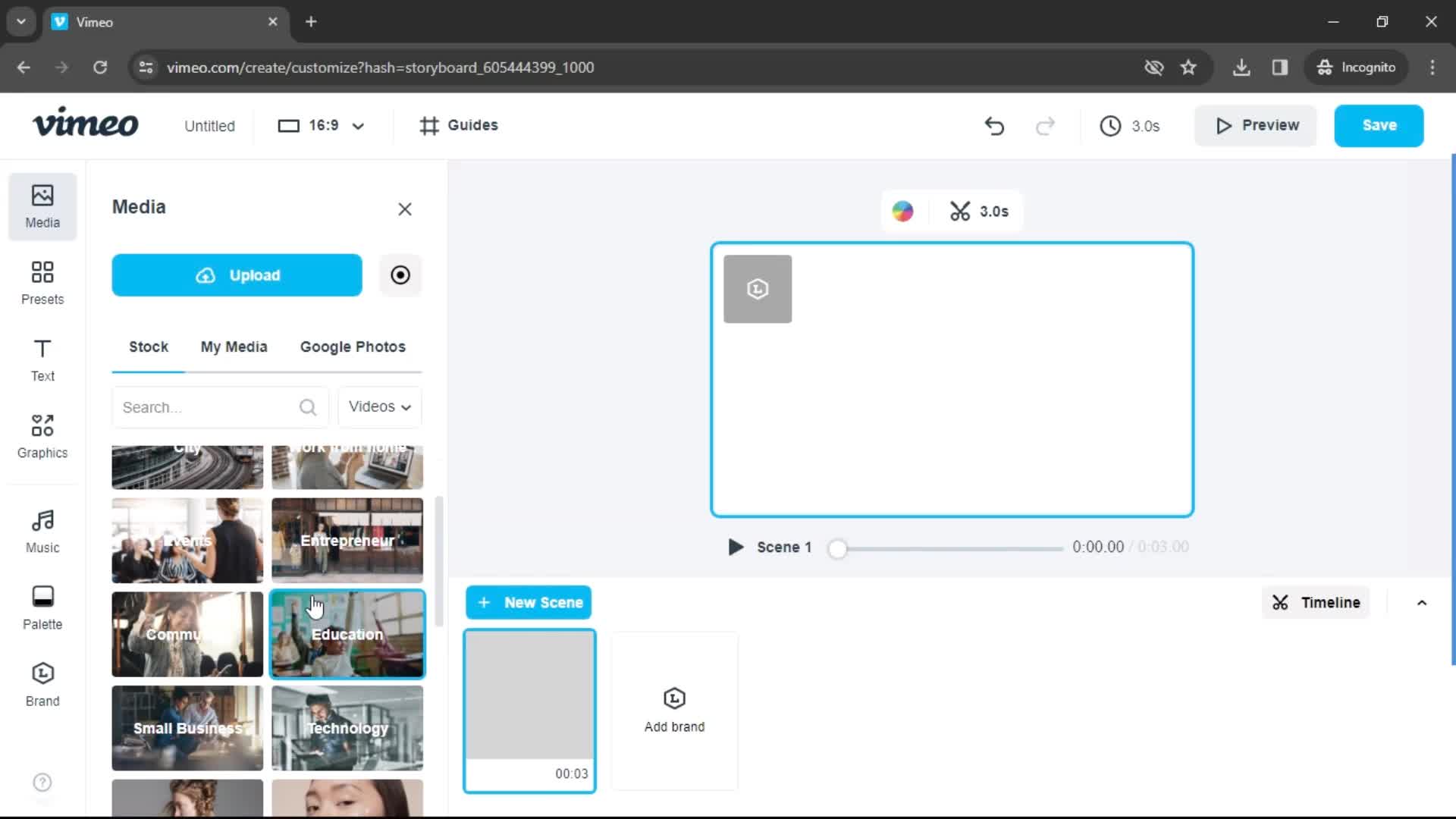
Task: Open the Text sidebar tool
Action: [42, 359]
